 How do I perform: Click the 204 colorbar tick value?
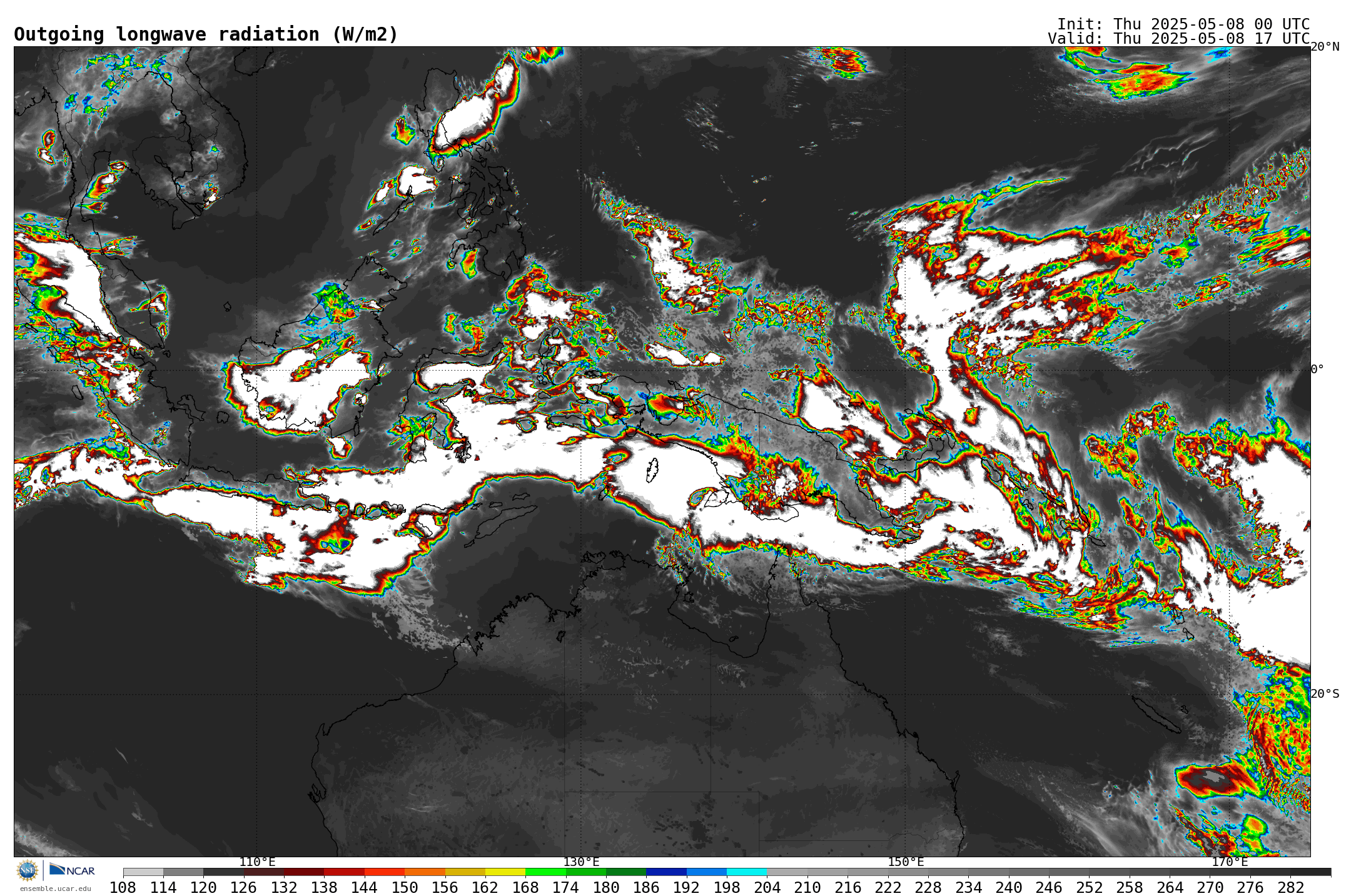(767, 888)
